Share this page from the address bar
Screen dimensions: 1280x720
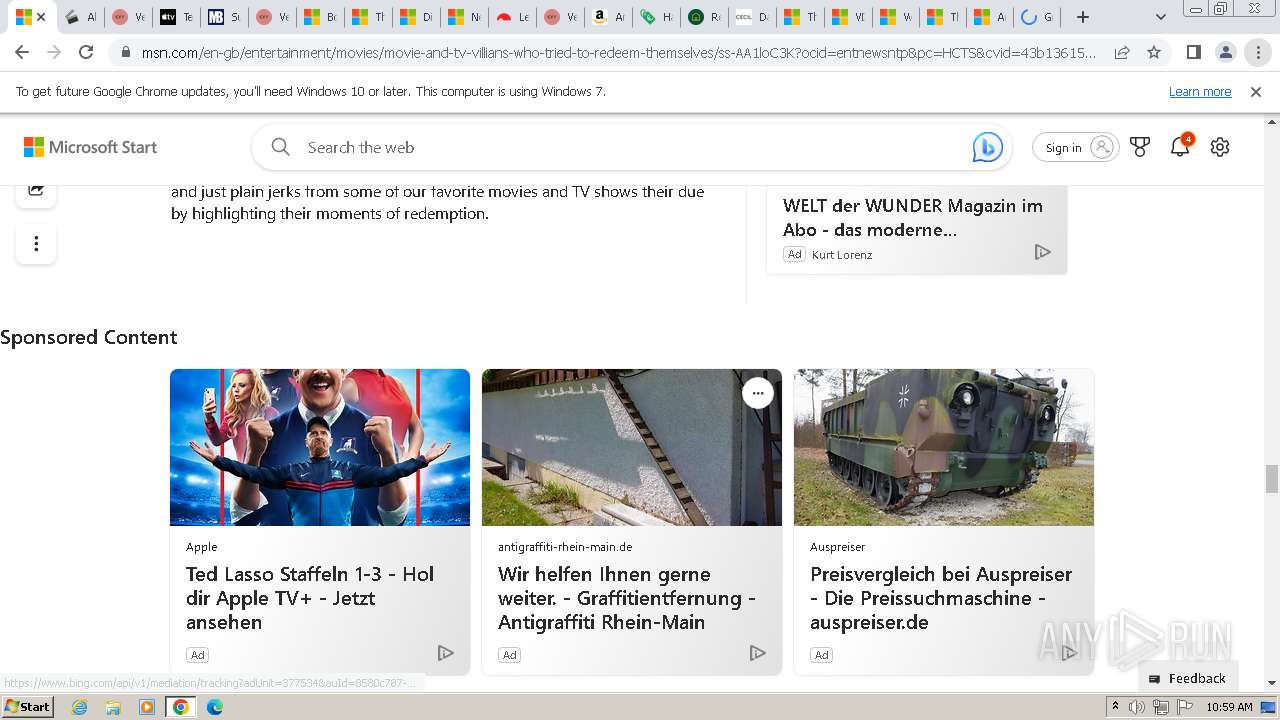[1122, 52]
